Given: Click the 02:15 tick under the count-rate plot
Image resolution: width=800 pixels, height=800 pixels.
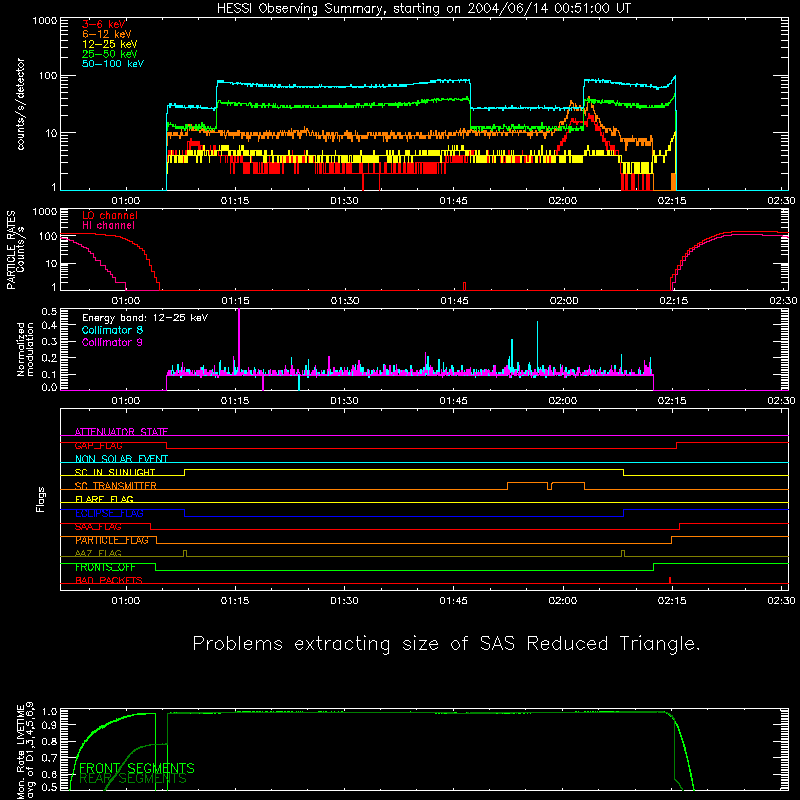Looking at the screenshot, I should 672,201.
